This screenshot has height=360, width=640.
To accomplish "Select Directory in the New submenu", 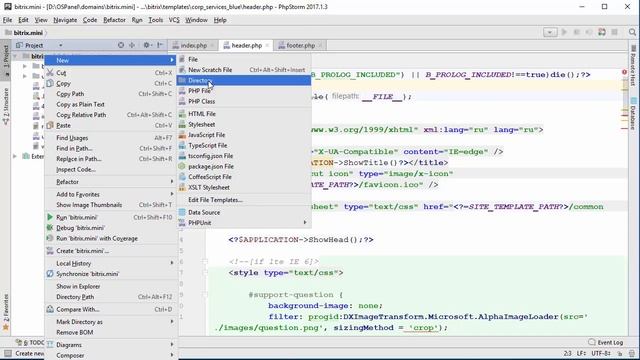I will click(x=244, y=80).
